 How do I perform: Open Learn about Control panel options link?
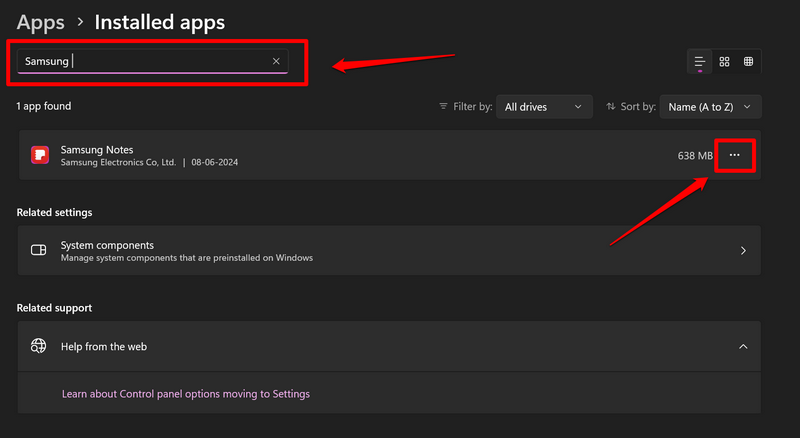186,394
